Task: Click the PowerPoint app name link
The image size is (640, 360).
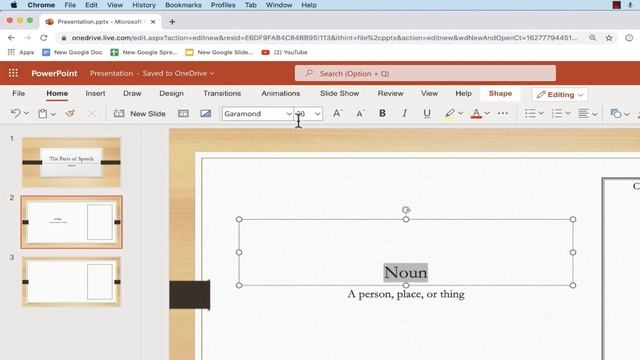Action: (x=54, y=73)
